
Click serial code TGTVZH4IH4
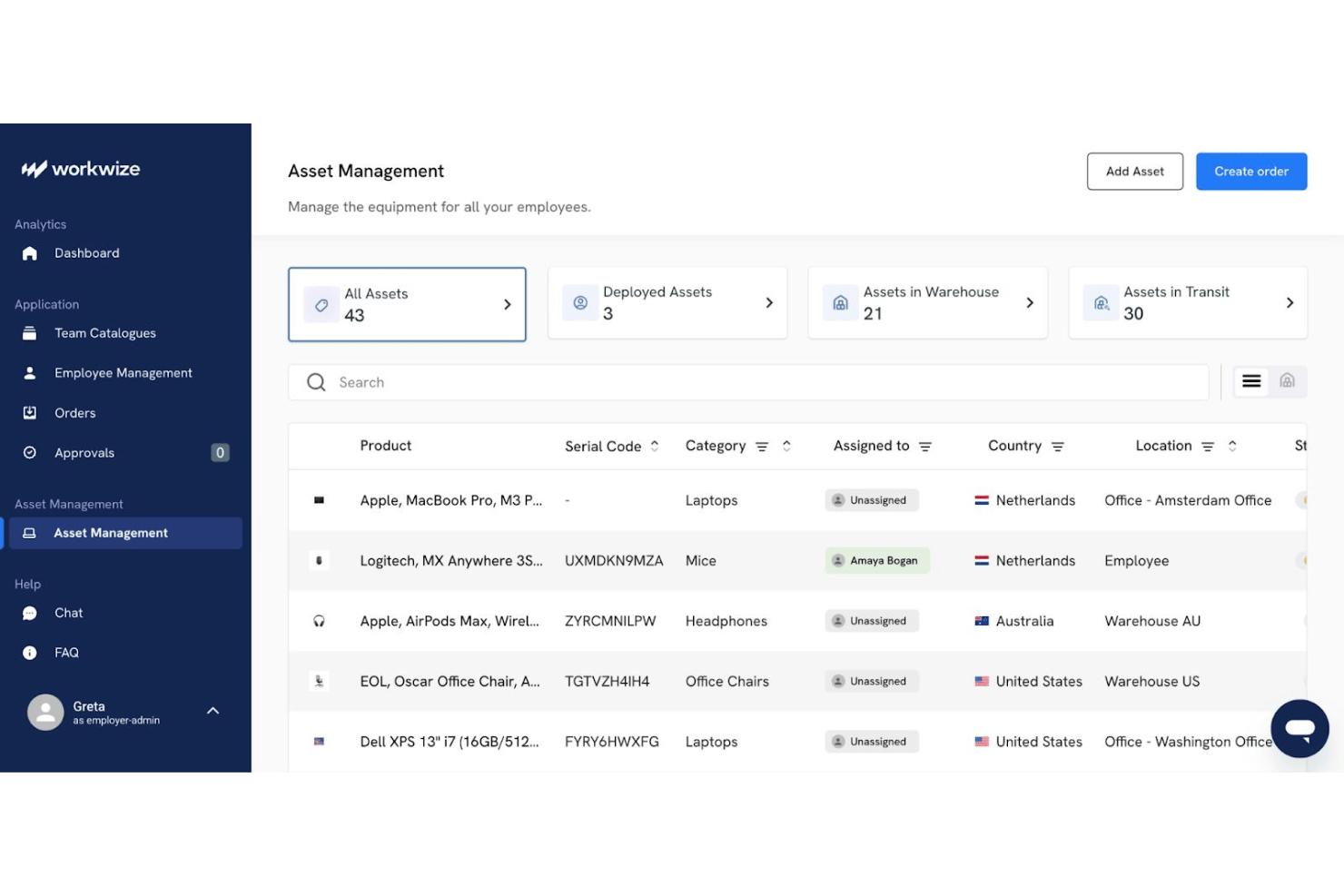(607, 682)
